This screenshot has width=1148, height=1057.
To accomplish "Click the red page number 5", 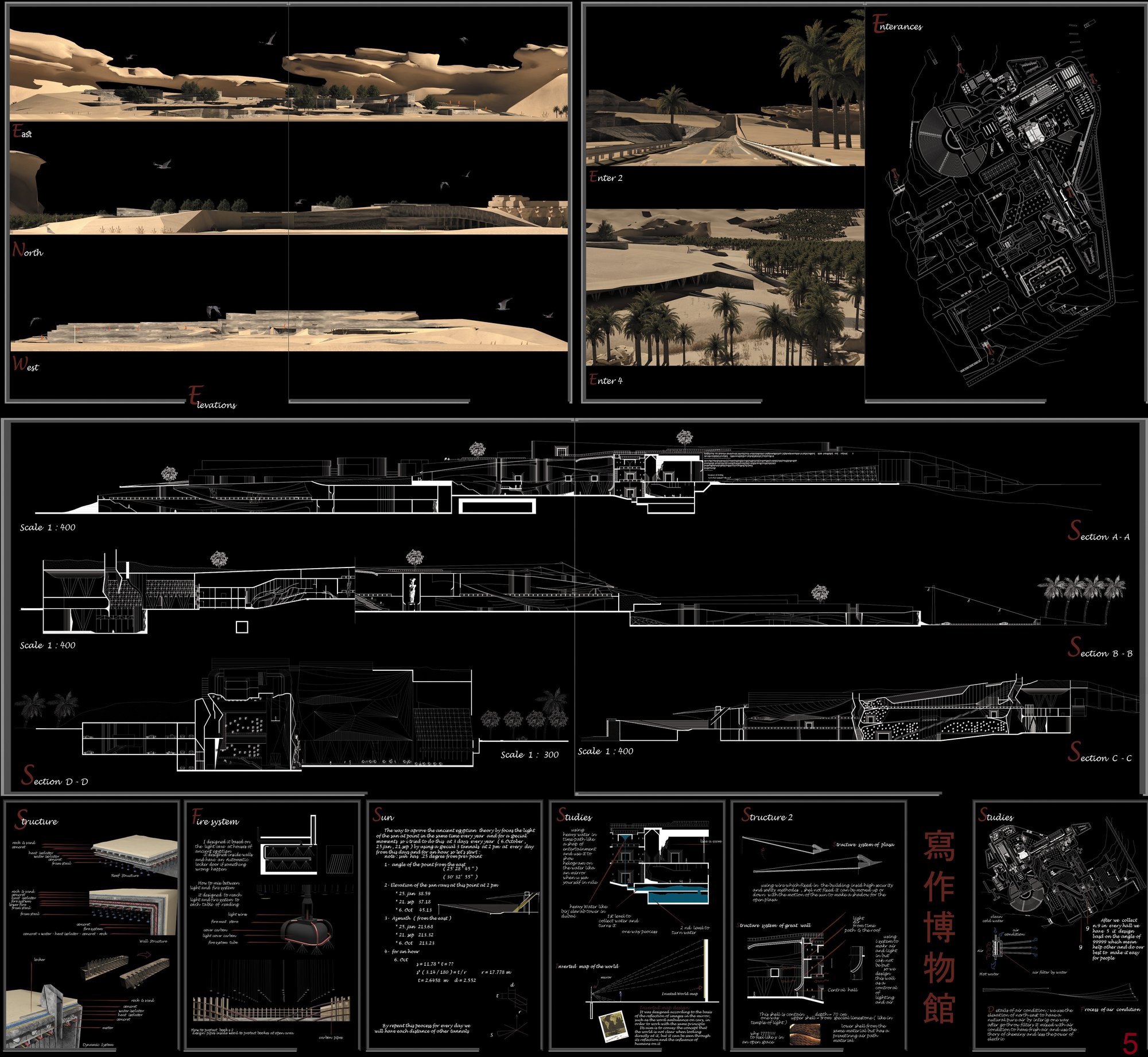I will click(x=1130, y=1042).
